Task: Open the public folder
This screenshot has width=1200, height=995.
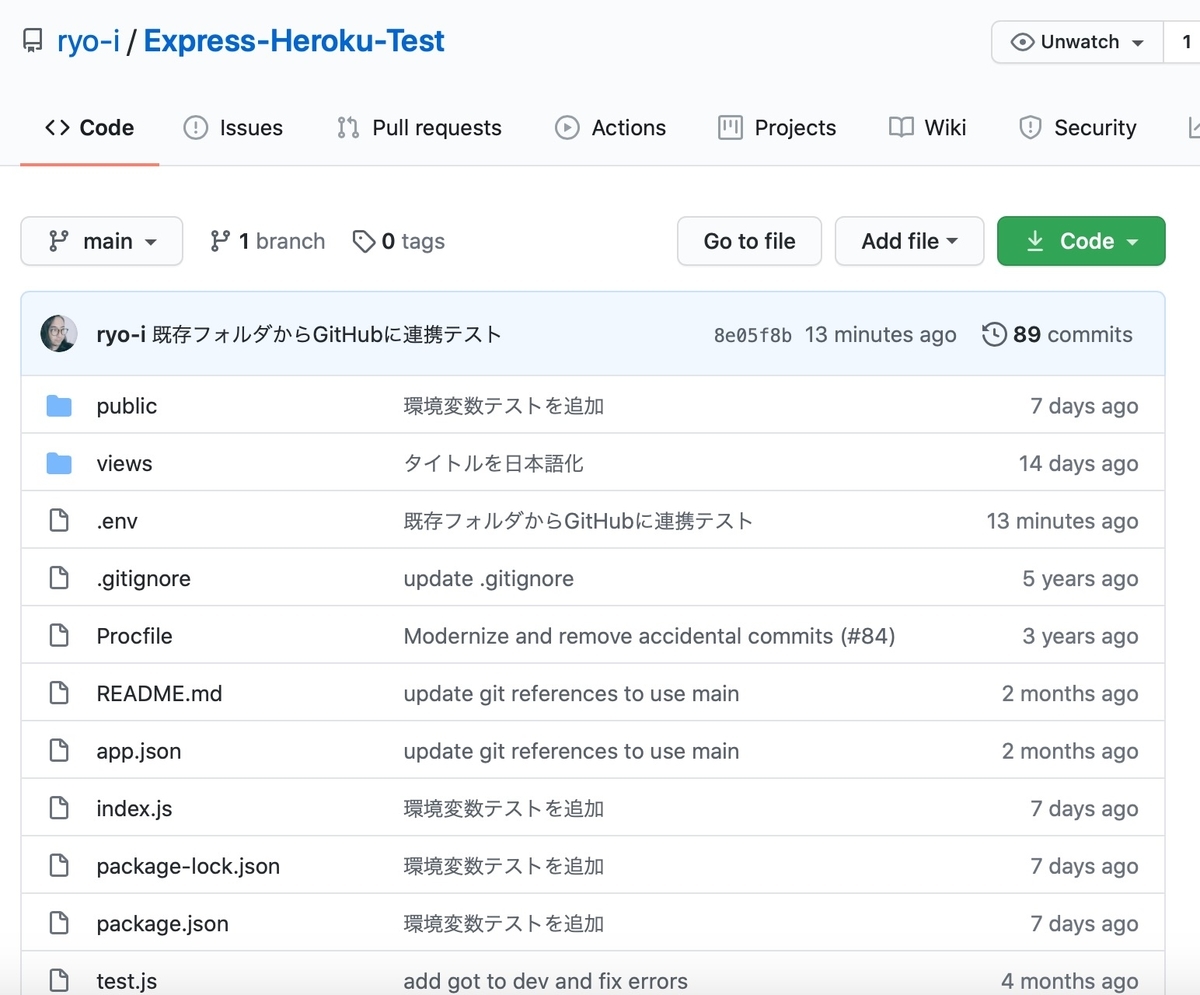Action: 127,406
